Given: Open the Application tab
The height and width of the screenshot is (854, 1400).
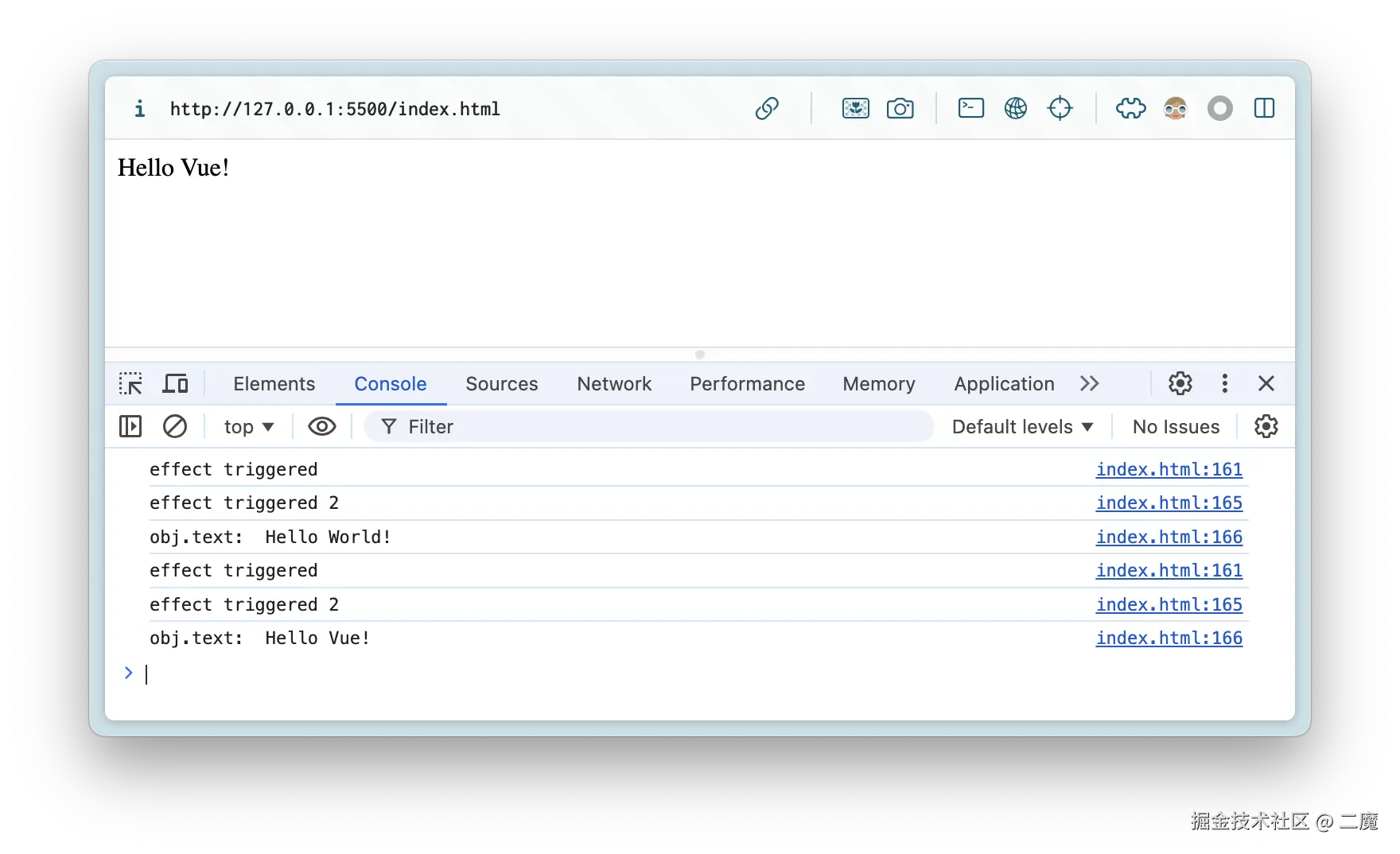Looking at the screenshot, I should (x=1005, y=383).
